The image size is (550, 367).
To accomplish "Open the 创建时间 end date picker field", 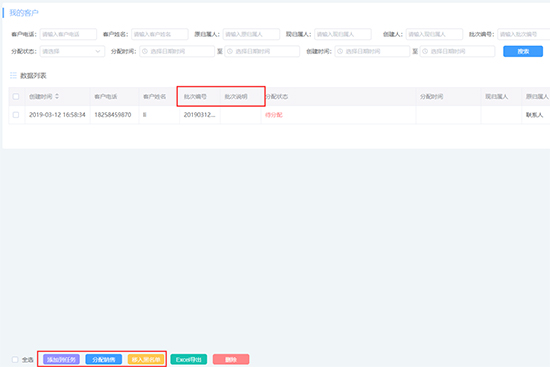I will point(457,51).
